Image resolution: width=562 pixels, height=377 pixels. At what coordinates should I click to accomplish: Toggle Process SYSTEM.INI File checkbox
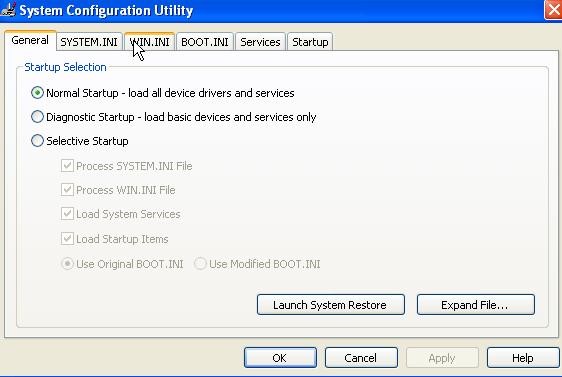(x=67, y=166)
